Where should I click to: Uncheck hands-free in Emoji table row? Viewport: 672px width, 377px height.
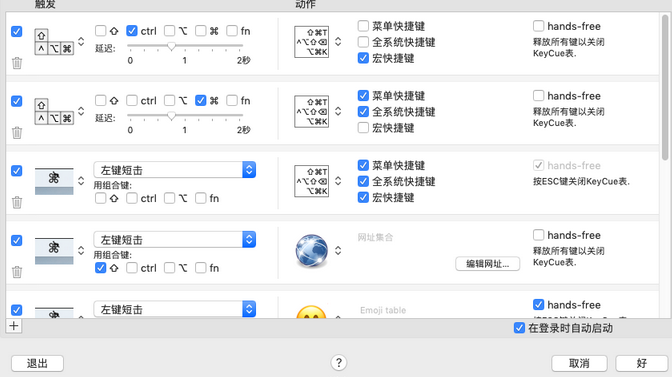tap(538, 305)
